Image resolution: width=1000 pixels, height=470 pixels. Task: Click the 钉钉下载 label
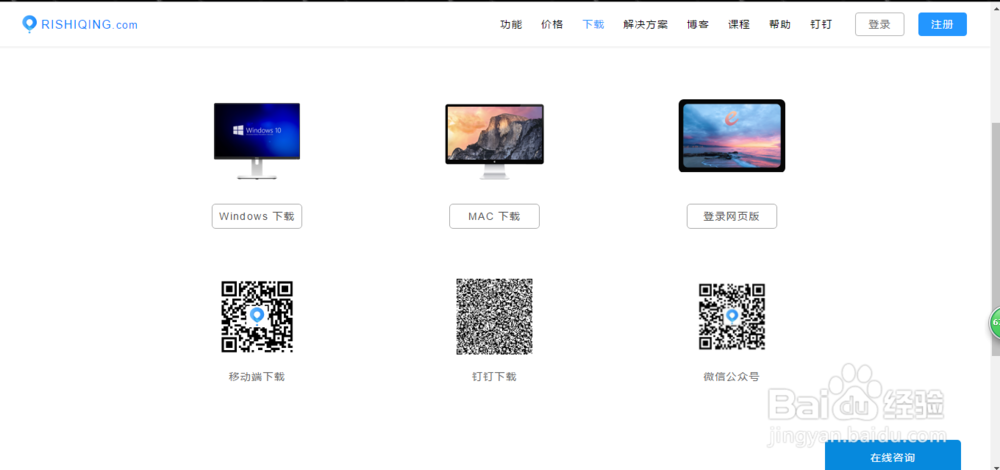(494, 376)
